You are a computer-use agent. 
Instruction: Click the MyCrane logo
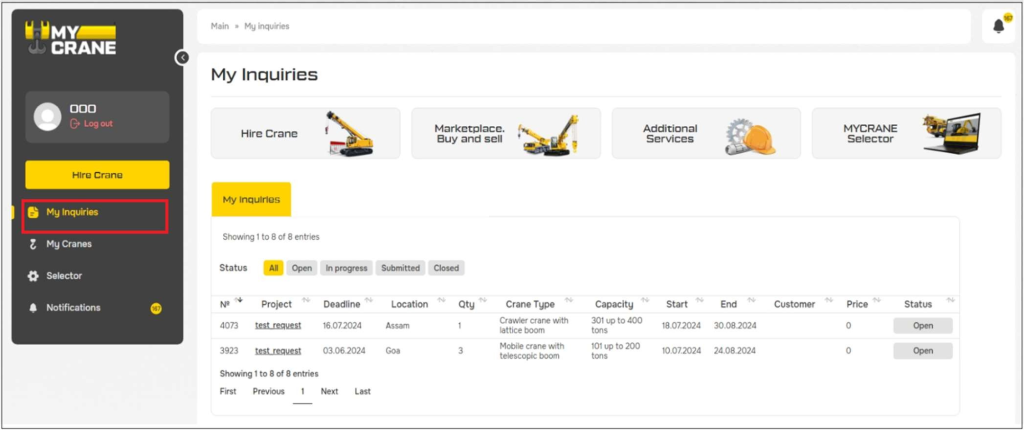pos(71,39)
